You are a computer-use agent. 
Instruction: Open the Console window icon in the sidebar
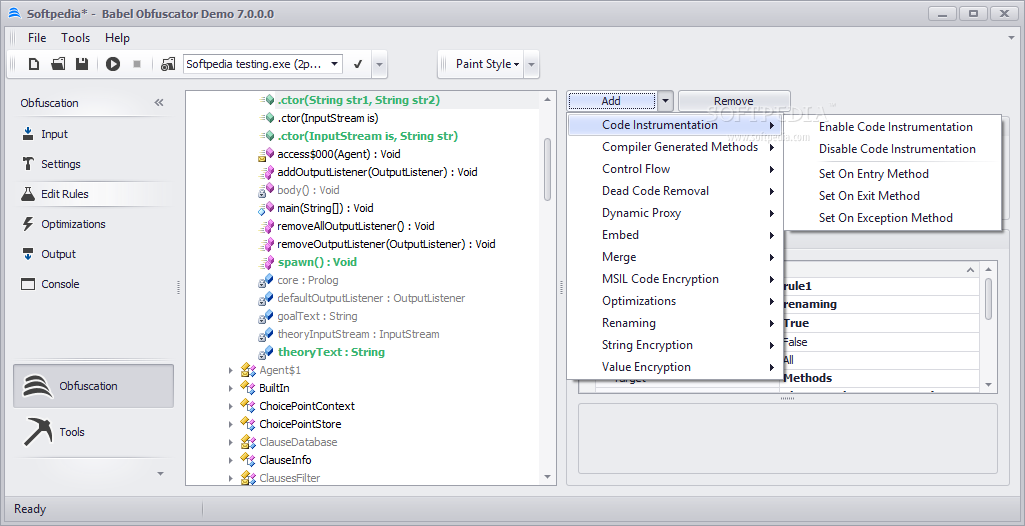[27, 284]
